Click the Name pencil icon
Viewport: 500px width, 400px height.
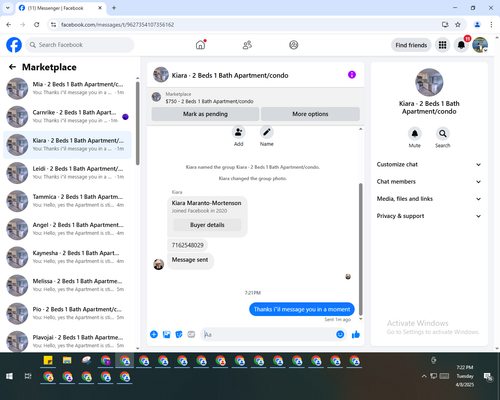267,133
